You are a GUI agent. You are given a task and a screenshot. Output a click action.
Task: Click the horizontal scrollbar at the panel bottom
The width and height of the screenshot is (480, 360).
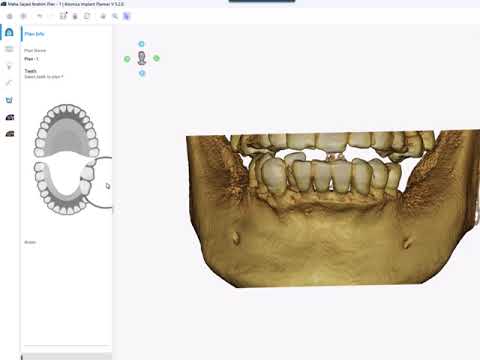click(x=66, y=357)
